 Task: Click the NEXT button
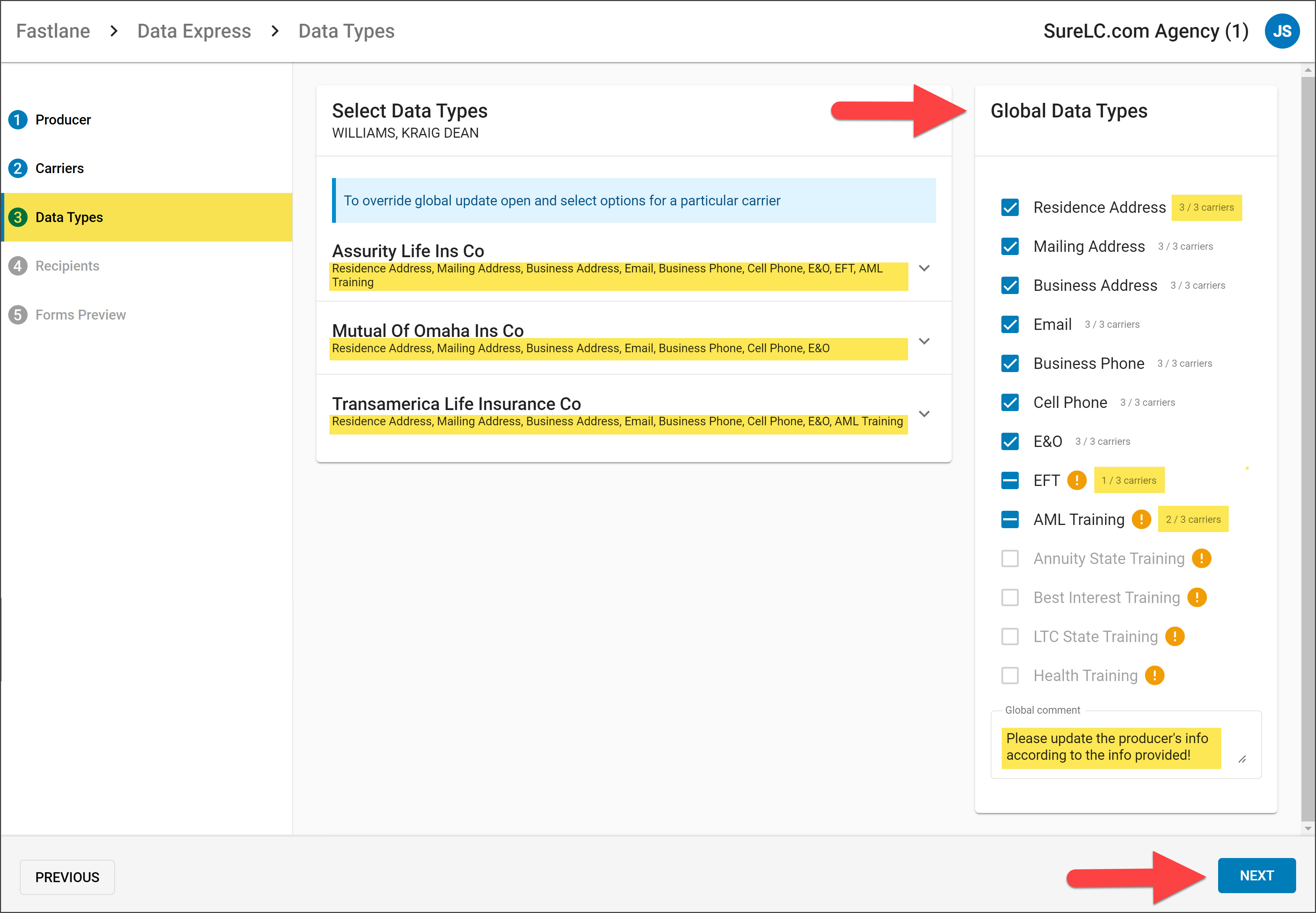coord(1256,876)
